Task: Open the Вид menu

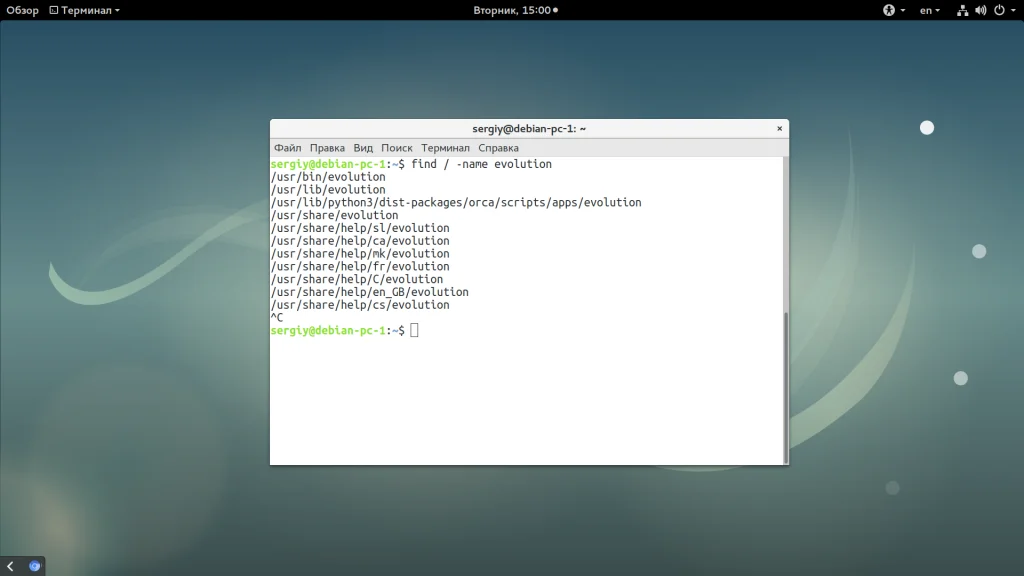Action: click(x=363, y=148)
